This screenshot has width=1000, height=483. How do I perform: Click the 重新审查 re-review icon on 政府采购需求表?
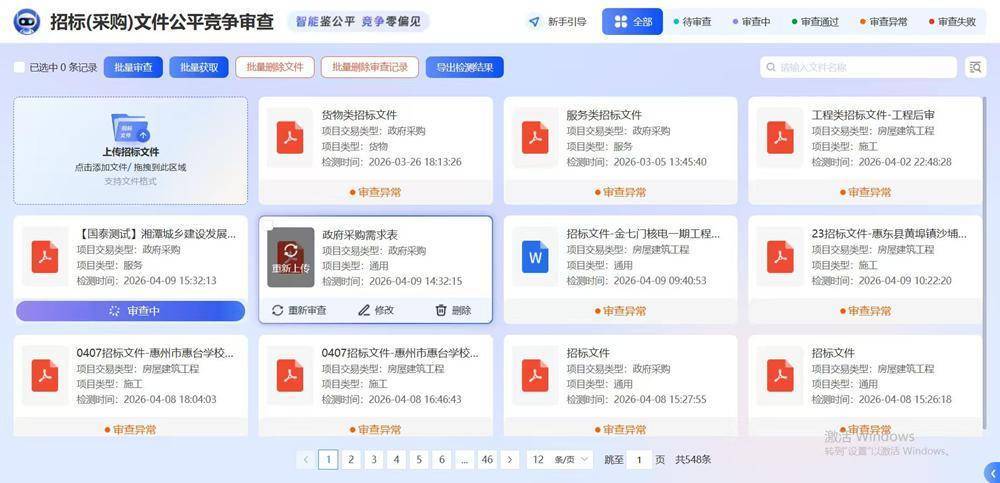click(x=278, y=310)
